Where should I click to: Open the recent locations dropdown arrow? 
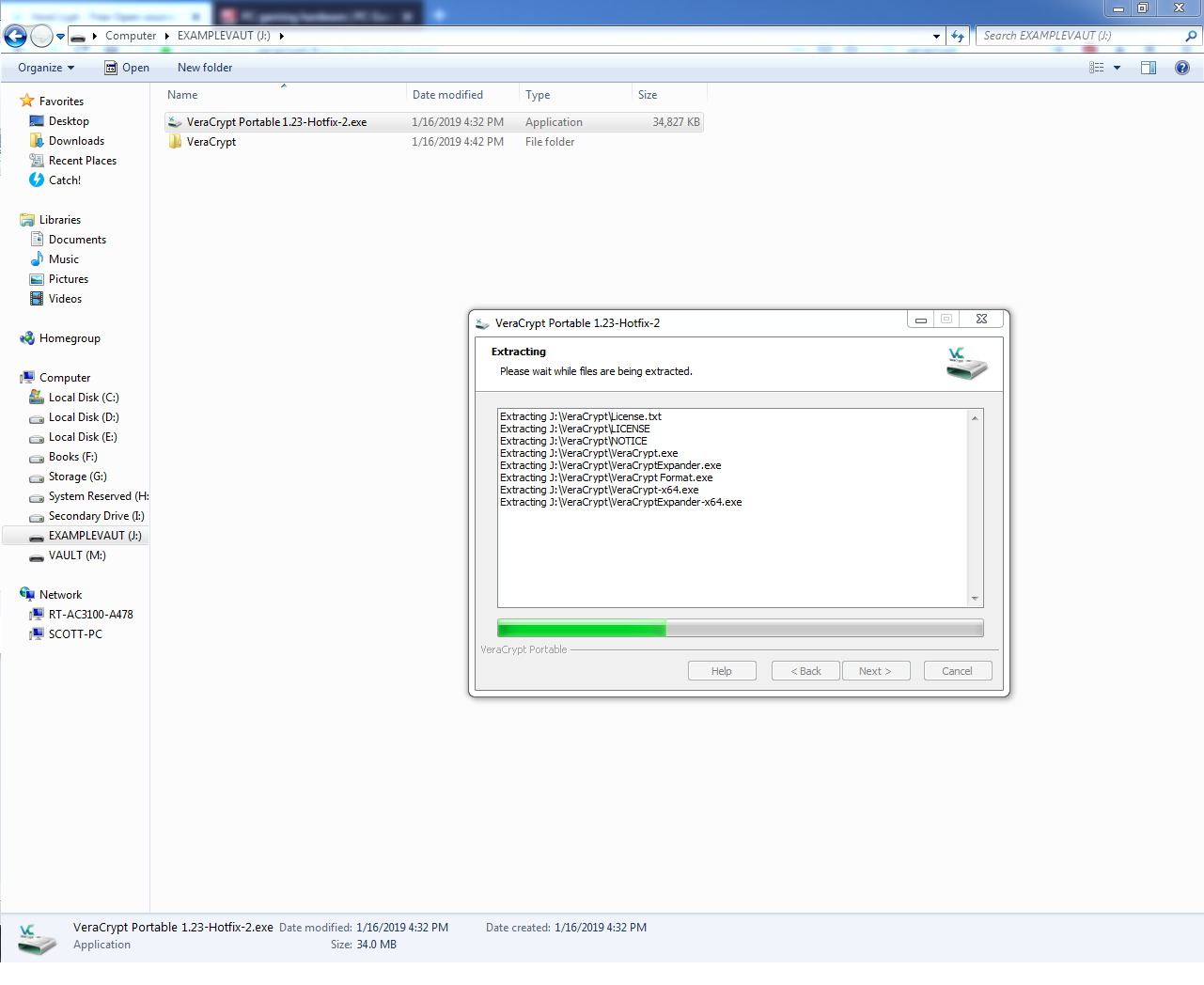point(61,37)
